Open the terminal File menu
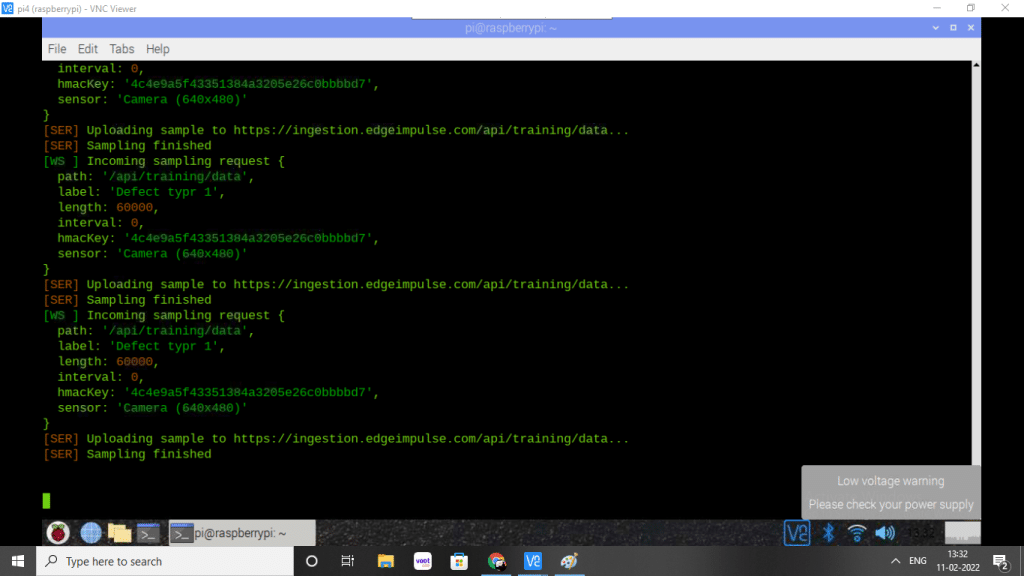 point(57,49)
